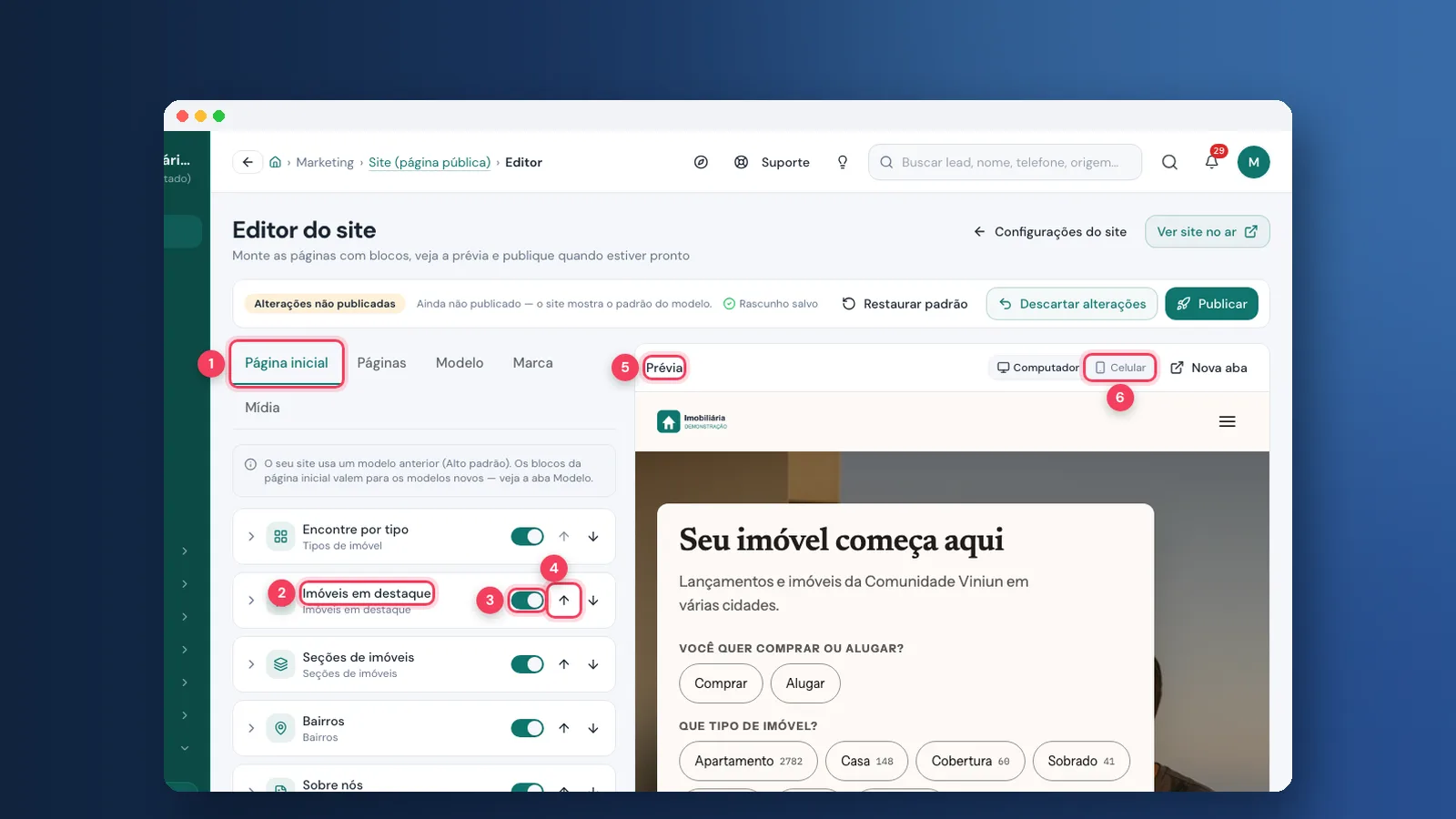Open the home icon in breadcrumb

click(x=275, y=162)
